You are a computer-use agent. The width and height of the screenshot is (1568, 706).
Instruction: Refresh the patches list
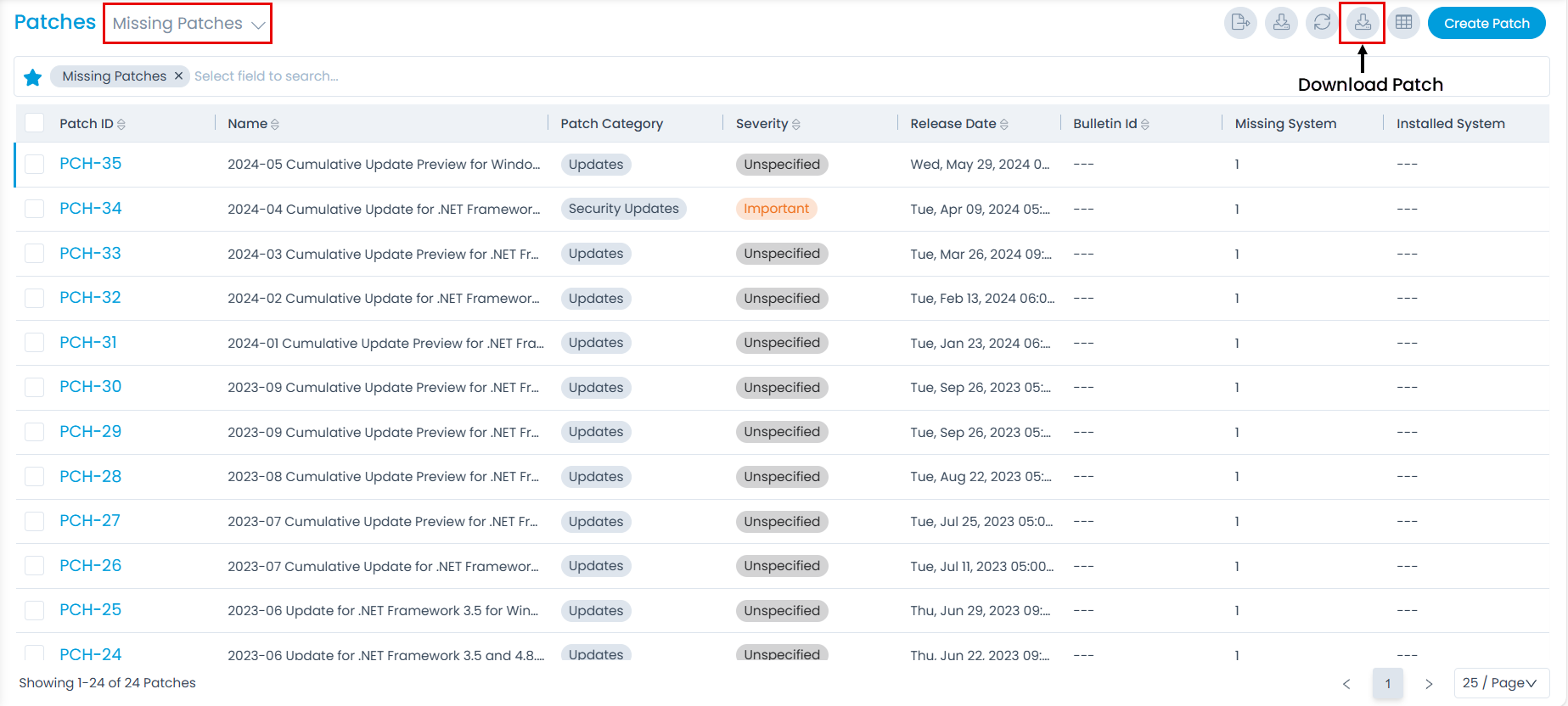pyautogui.click(x=1322, y=23)
